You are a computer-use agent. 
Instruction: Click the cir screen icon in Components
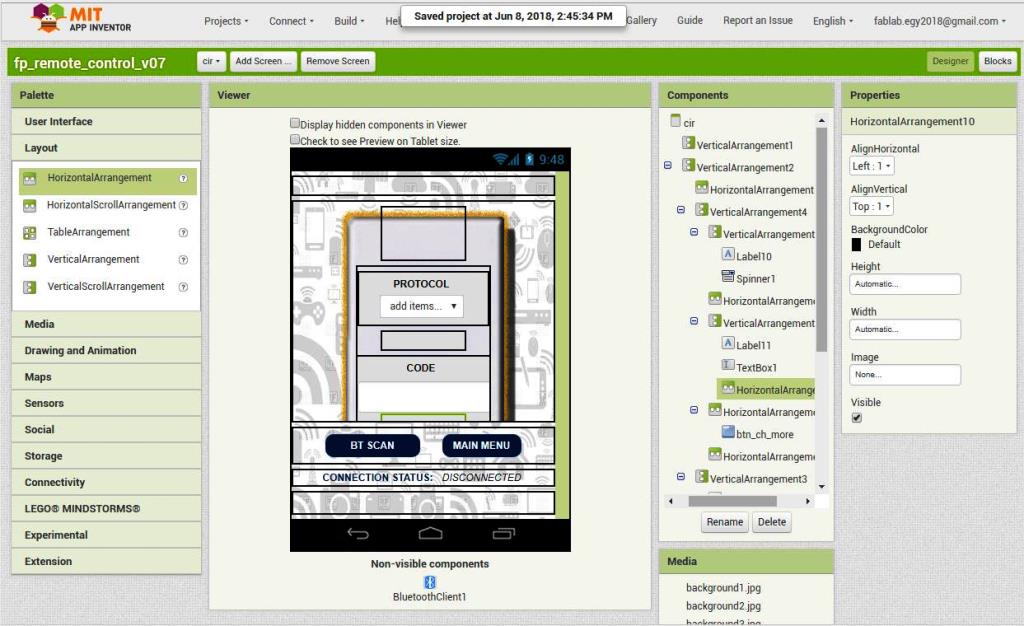675,121
